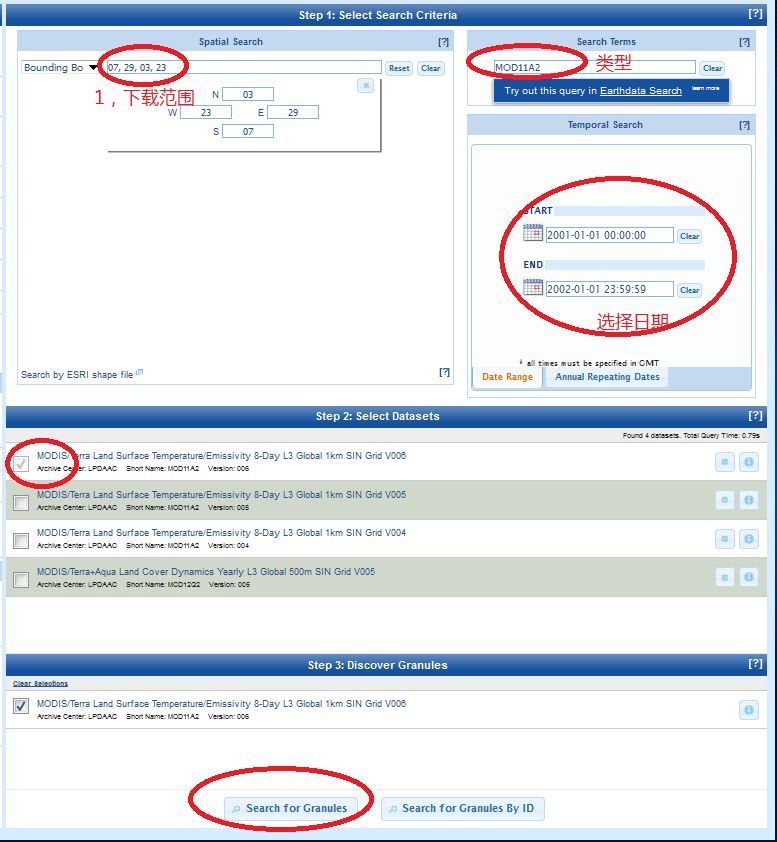Open END date calendar picker
The width and height of the screenshot is (777, 842).
point(533,287)
